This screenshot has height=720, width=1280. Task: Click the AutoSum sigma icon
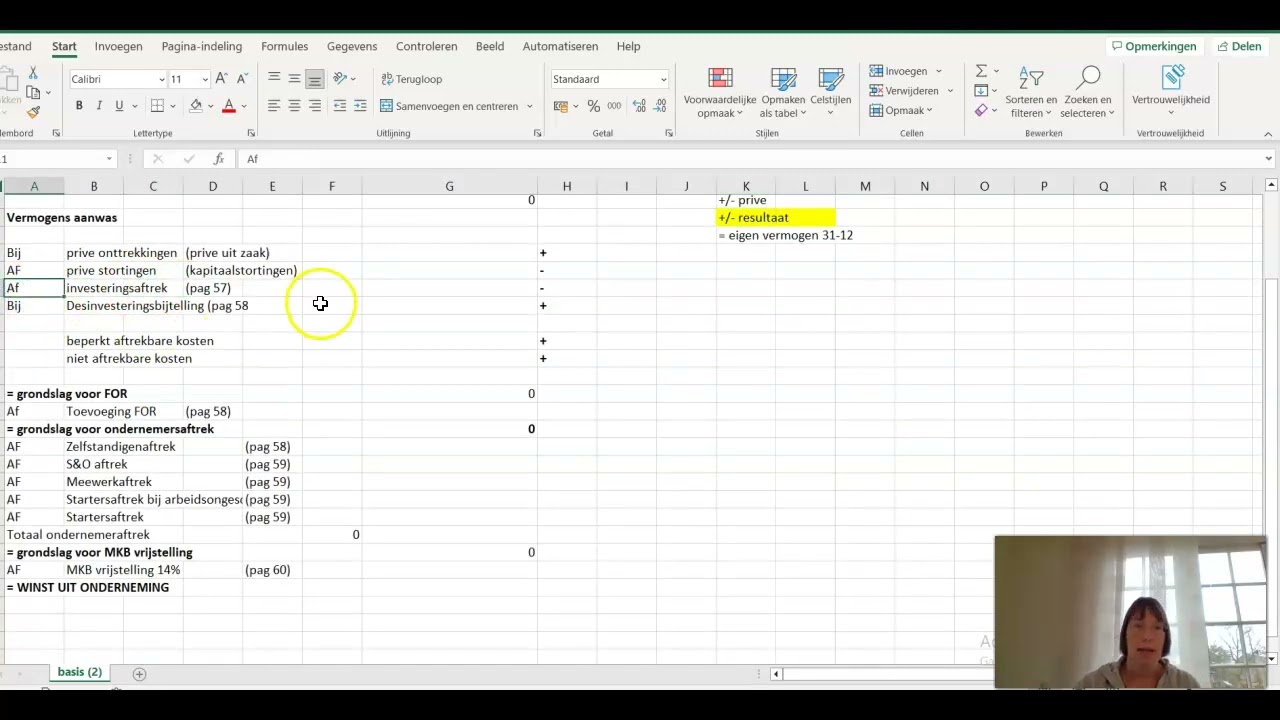pos(981,71)
